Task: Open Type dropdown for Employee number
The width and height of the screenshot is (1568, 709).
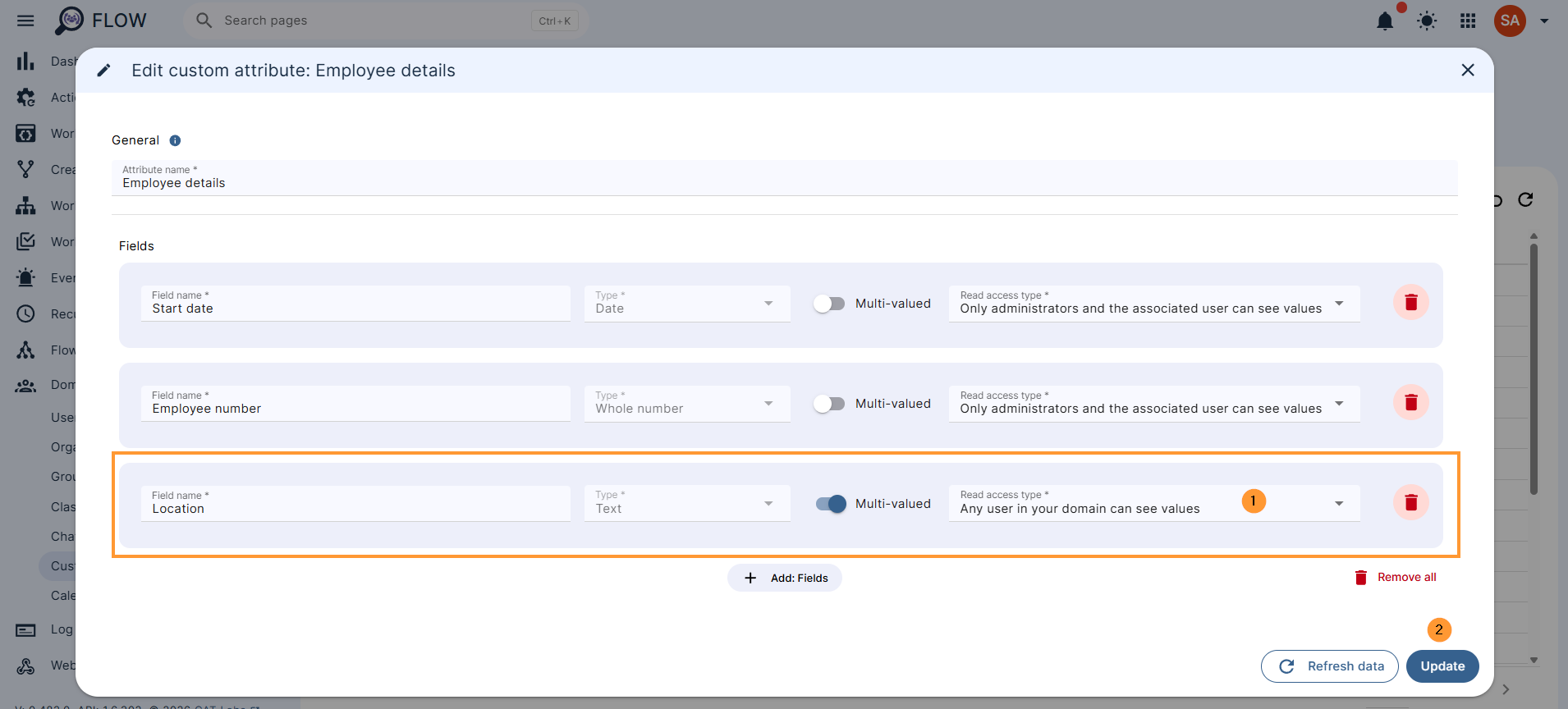Action: click(687, 404)
